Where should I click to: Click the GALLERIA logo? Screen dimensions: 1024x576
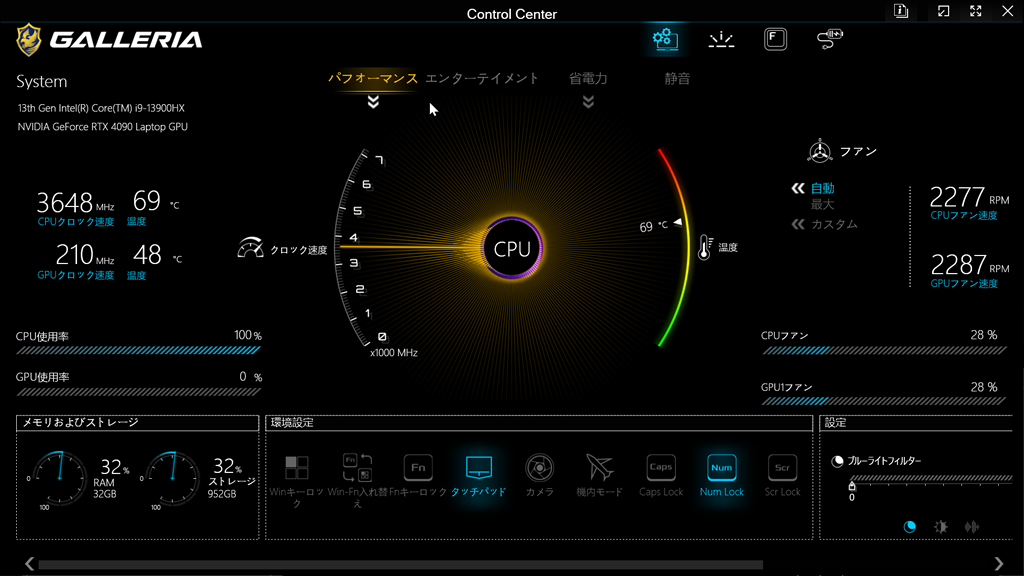[x=109, y=40]
